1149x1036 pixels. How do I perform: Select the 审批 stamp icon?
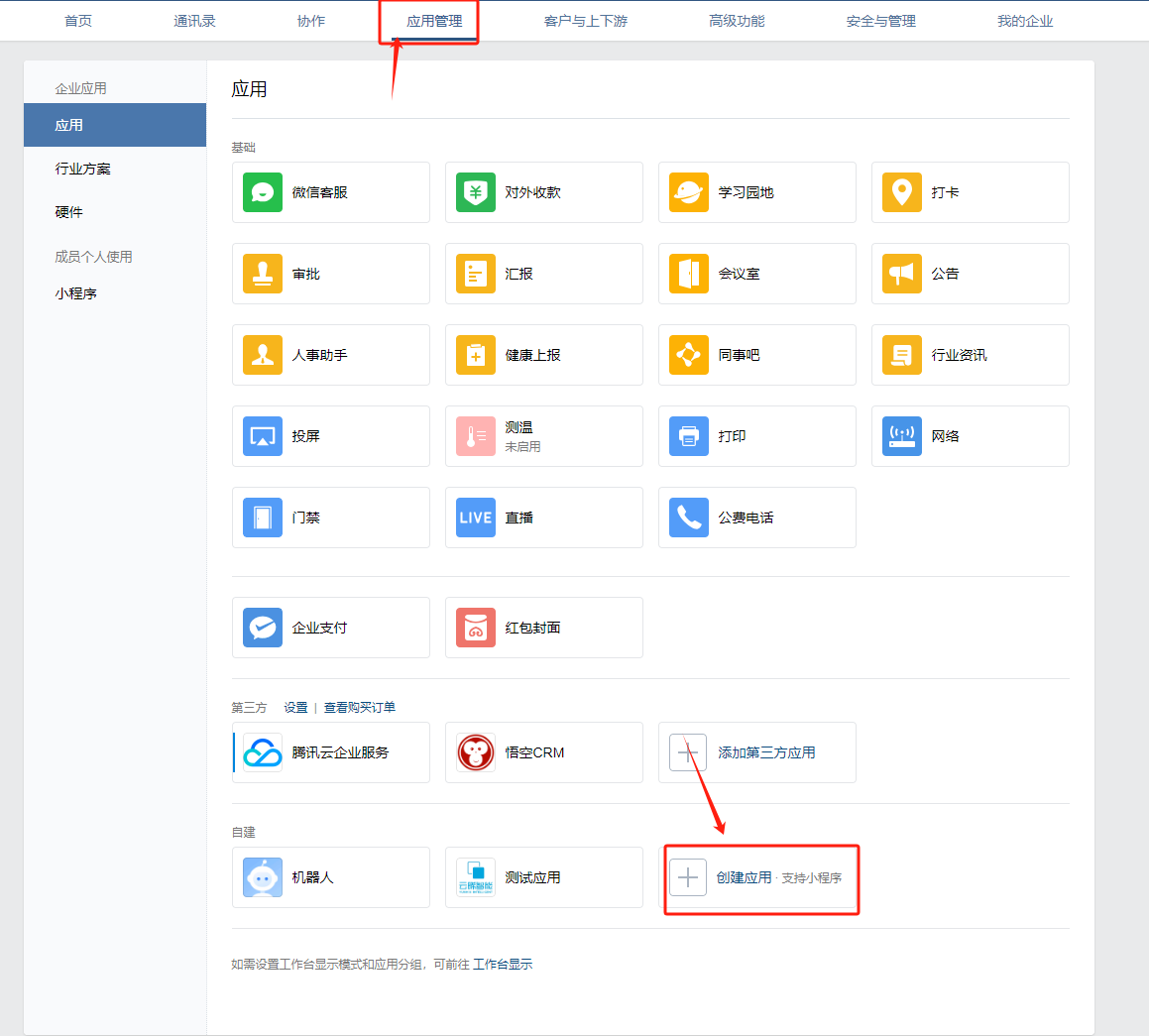[x=263, y=274]
